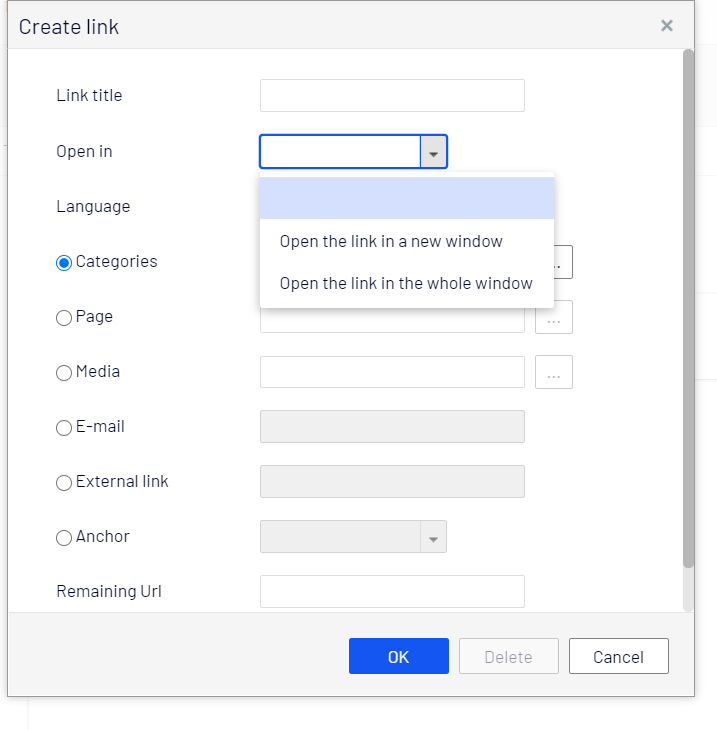Open the Anchor dropdown list
This screenshot has width=717, height=730.
pyautogui.click(x=433, y=537)
